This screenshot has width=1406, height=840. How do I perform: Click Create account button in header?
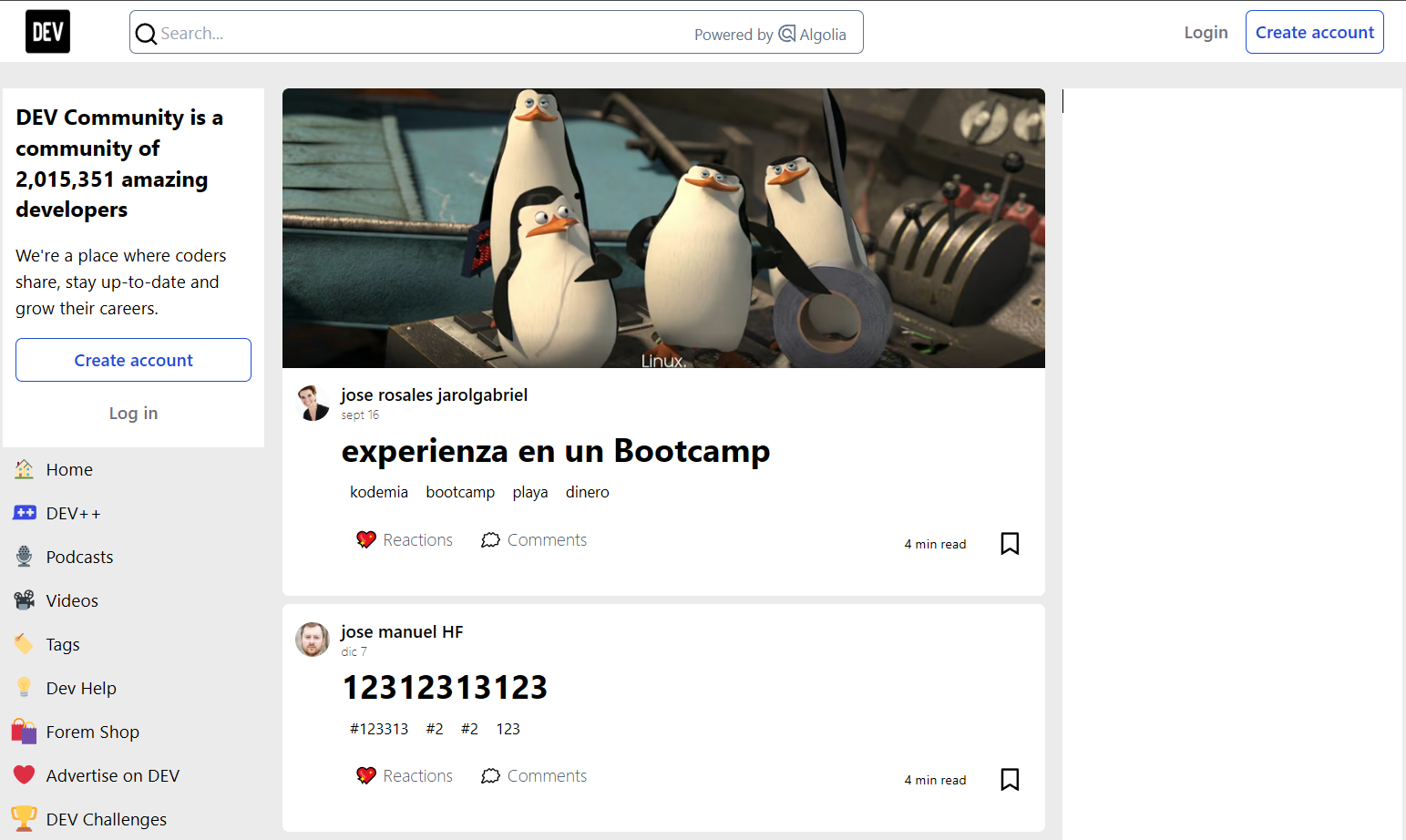click(x=1314, y=32)
